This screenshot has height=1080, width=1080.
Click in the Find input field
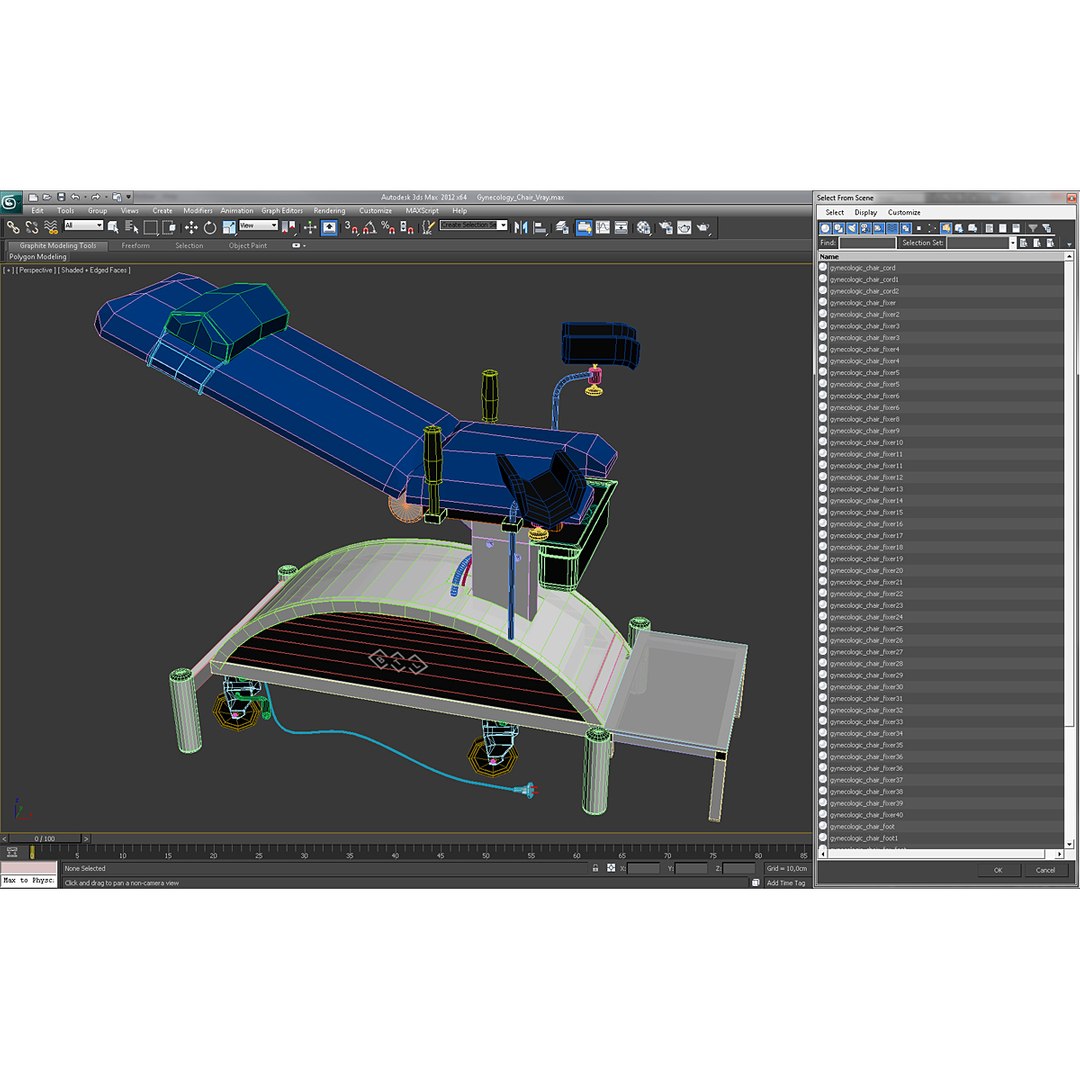coord(867,242)
